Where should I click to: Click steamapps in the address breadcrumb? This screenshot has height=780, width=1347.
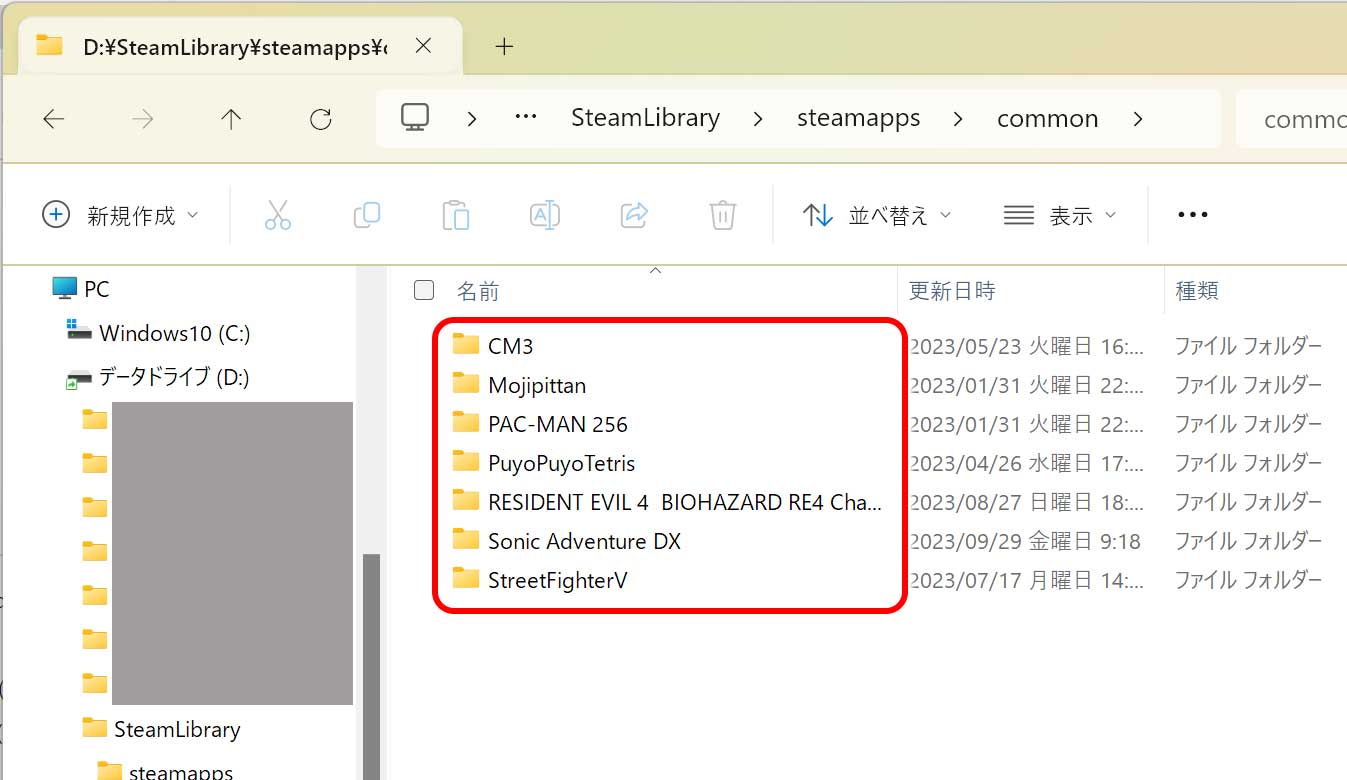coord(858,118)
